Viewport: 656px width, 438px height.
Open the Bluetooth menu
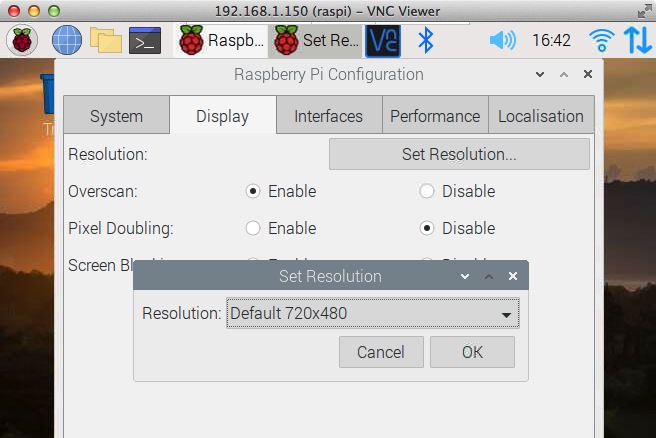pyautogui.click(x=426, y=40)
